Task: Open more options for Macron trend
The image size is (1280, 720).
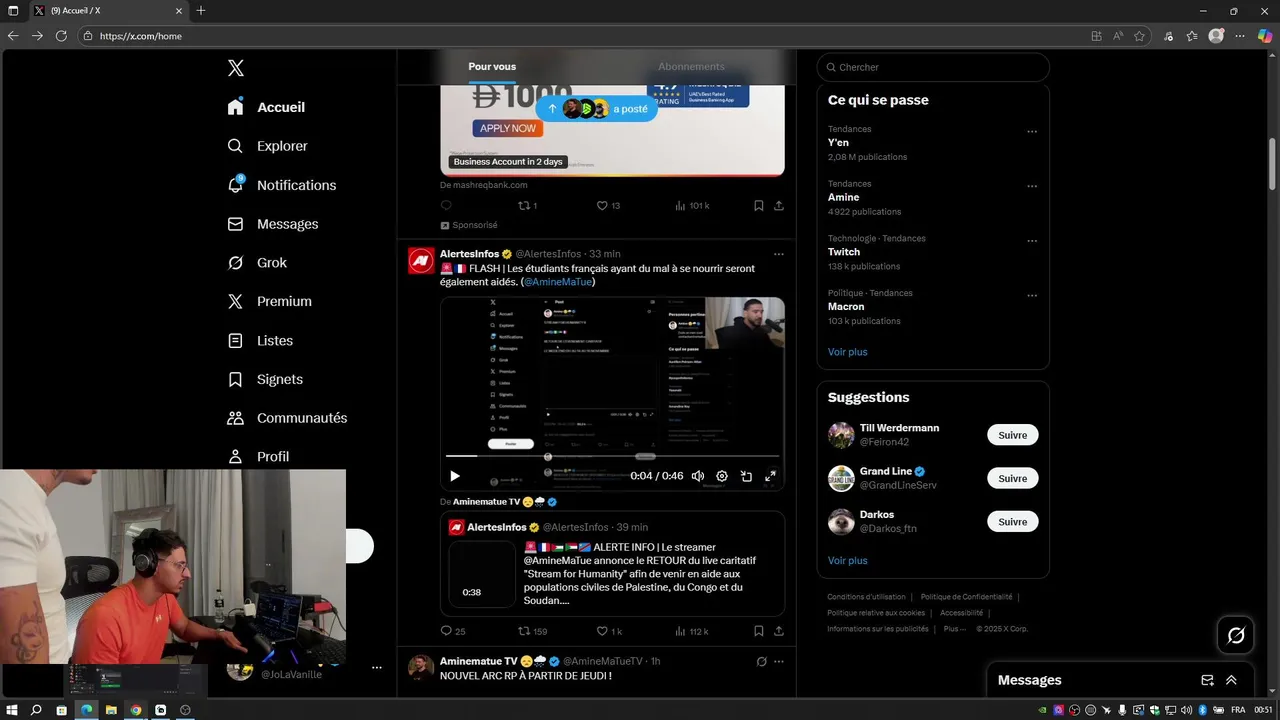Action: click(x=1032, y=296)
